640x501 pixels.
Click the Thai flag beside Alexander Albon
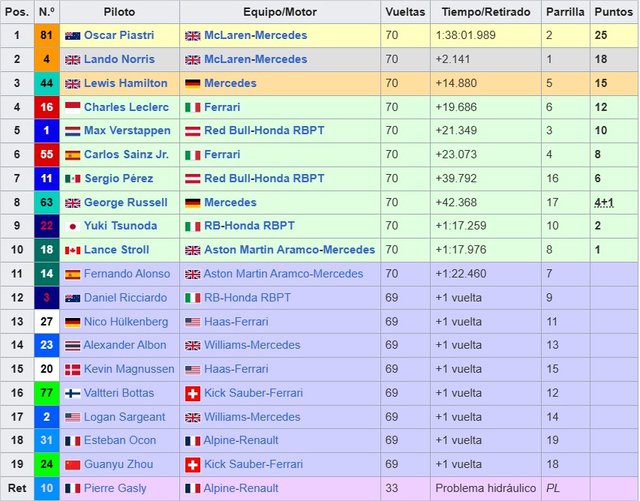pos(73,346)
